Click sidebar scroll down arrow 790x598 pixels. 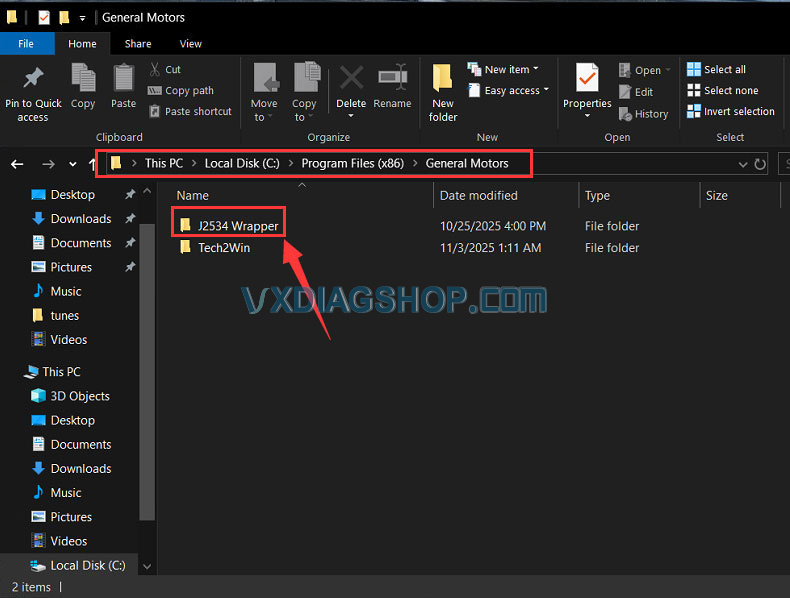[x=147, y=567]
